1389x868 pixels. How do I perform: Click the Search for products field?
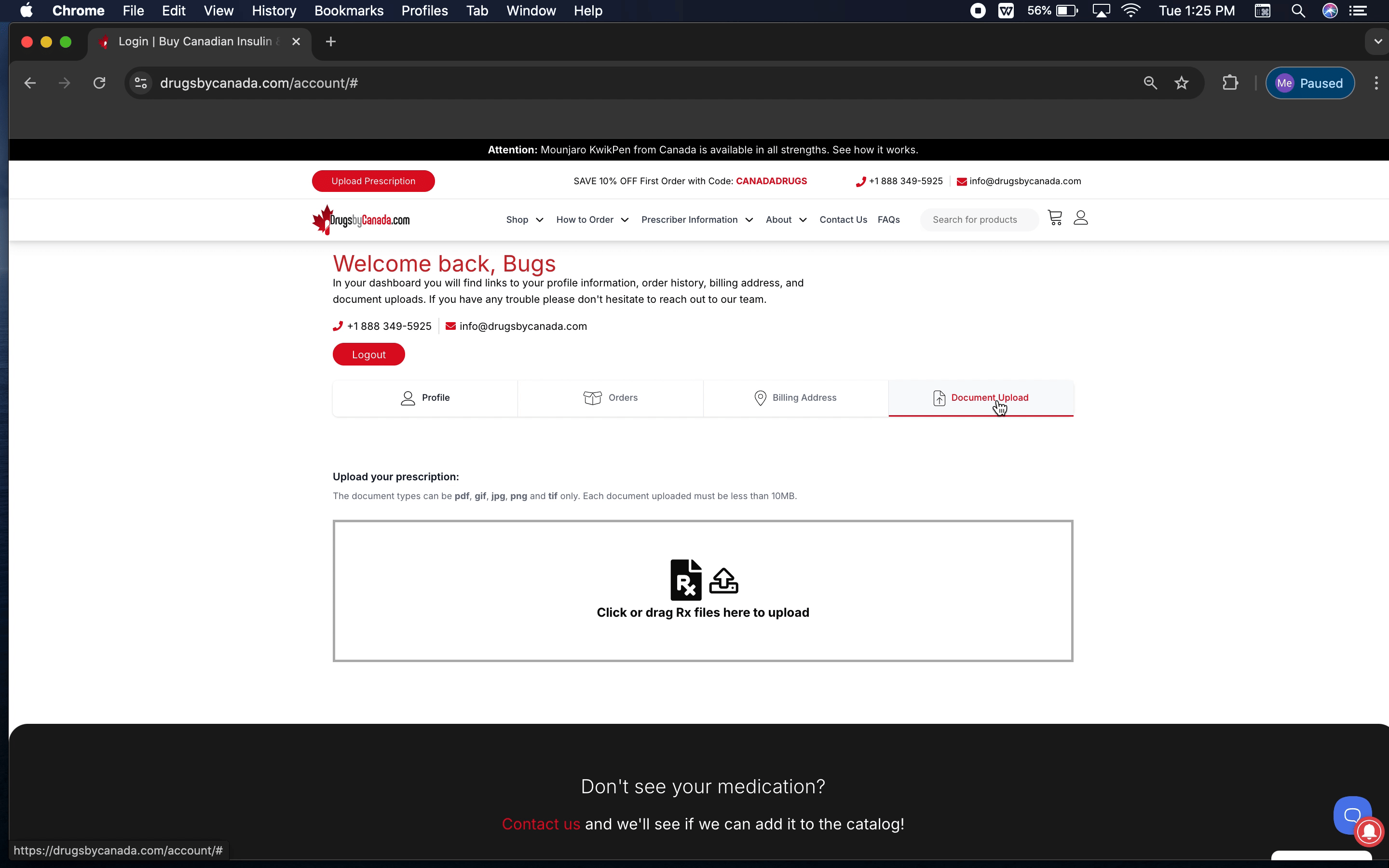(979, 220)
